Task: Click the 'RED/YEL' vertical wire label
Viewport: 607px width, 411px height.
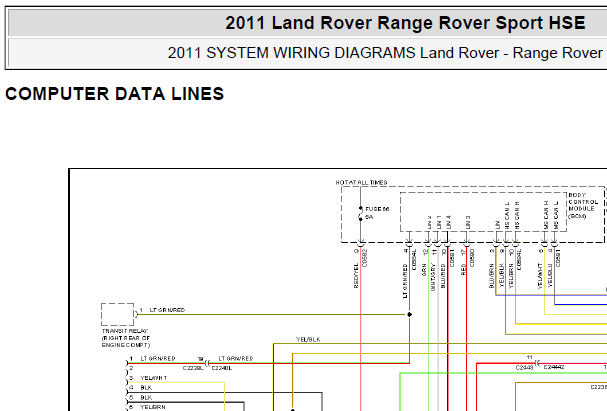Action: pyautogui.click(x=356, y=276)
